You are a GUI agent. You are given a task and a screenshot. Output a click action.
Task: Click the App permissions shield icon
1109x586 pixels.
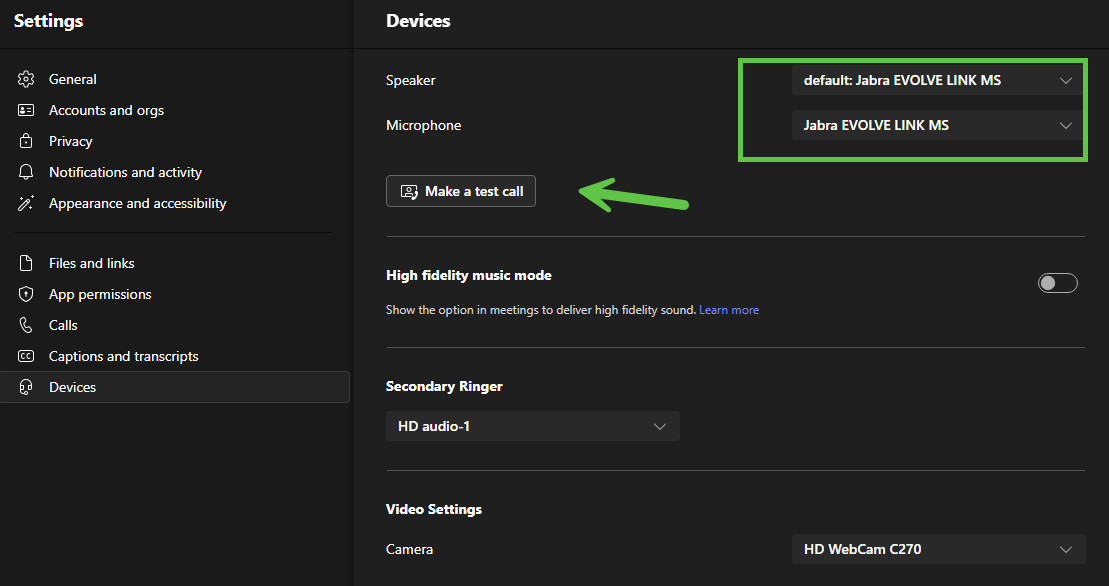click(x=27, y=294)
